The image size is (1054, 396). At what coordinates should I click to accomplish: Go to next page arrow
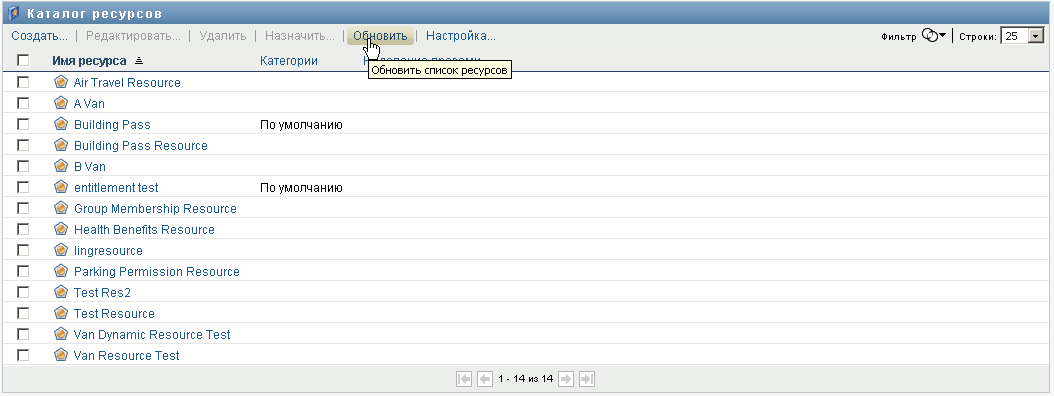pos(566,379)
